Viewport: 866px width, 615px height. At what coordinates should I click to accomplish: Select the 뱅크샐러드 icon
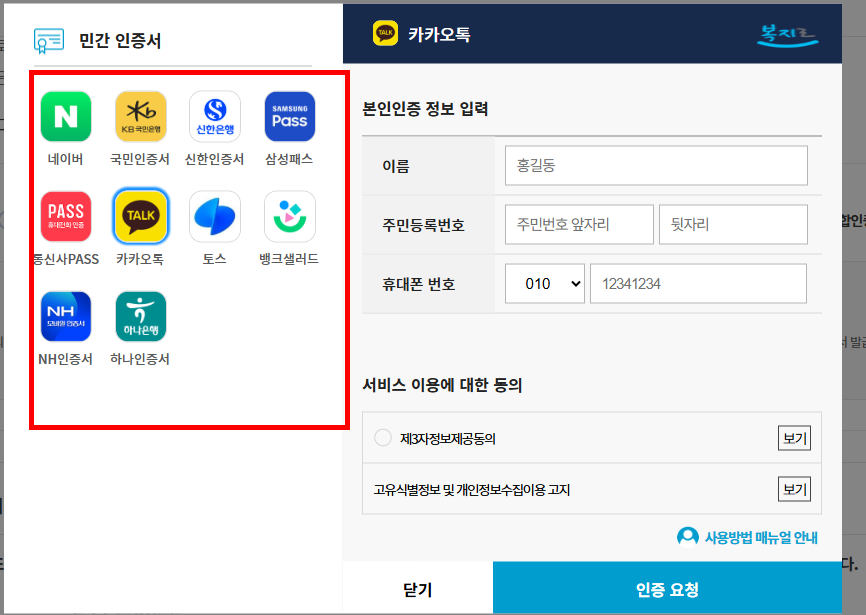289,217
